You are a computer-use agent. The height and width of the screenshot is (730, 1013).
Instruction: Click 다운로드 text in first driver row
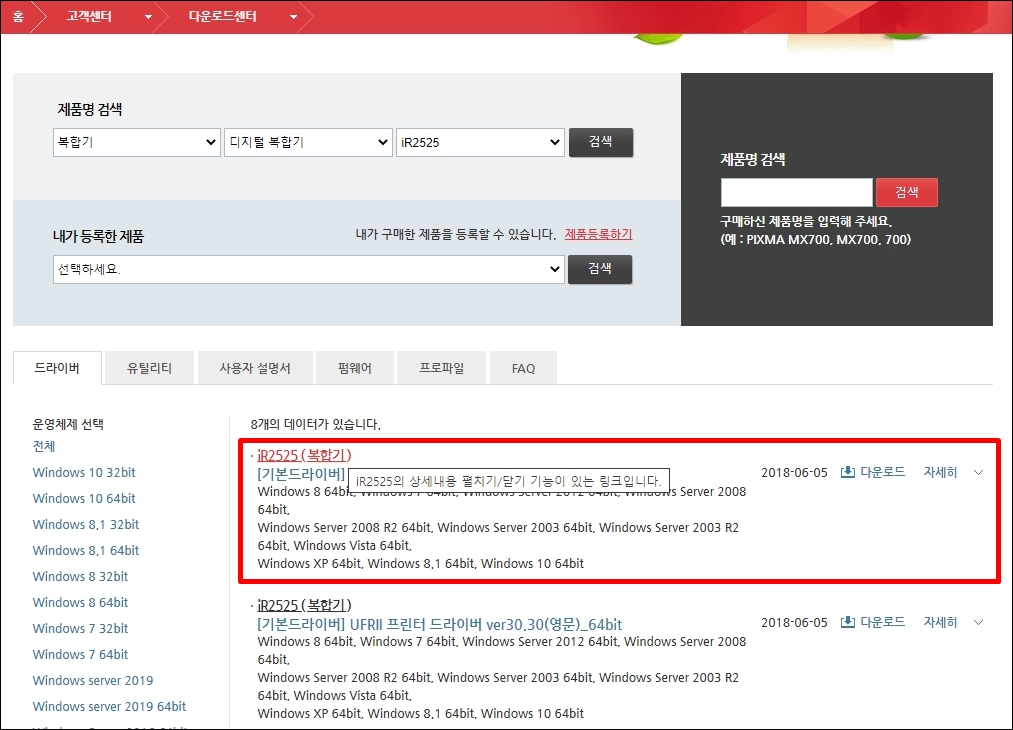coord(882,472)
